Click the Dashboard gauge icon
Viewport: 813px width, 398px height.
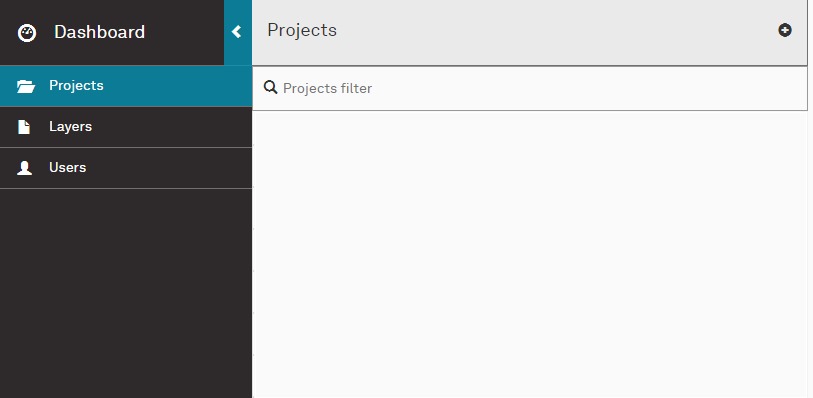27,33
